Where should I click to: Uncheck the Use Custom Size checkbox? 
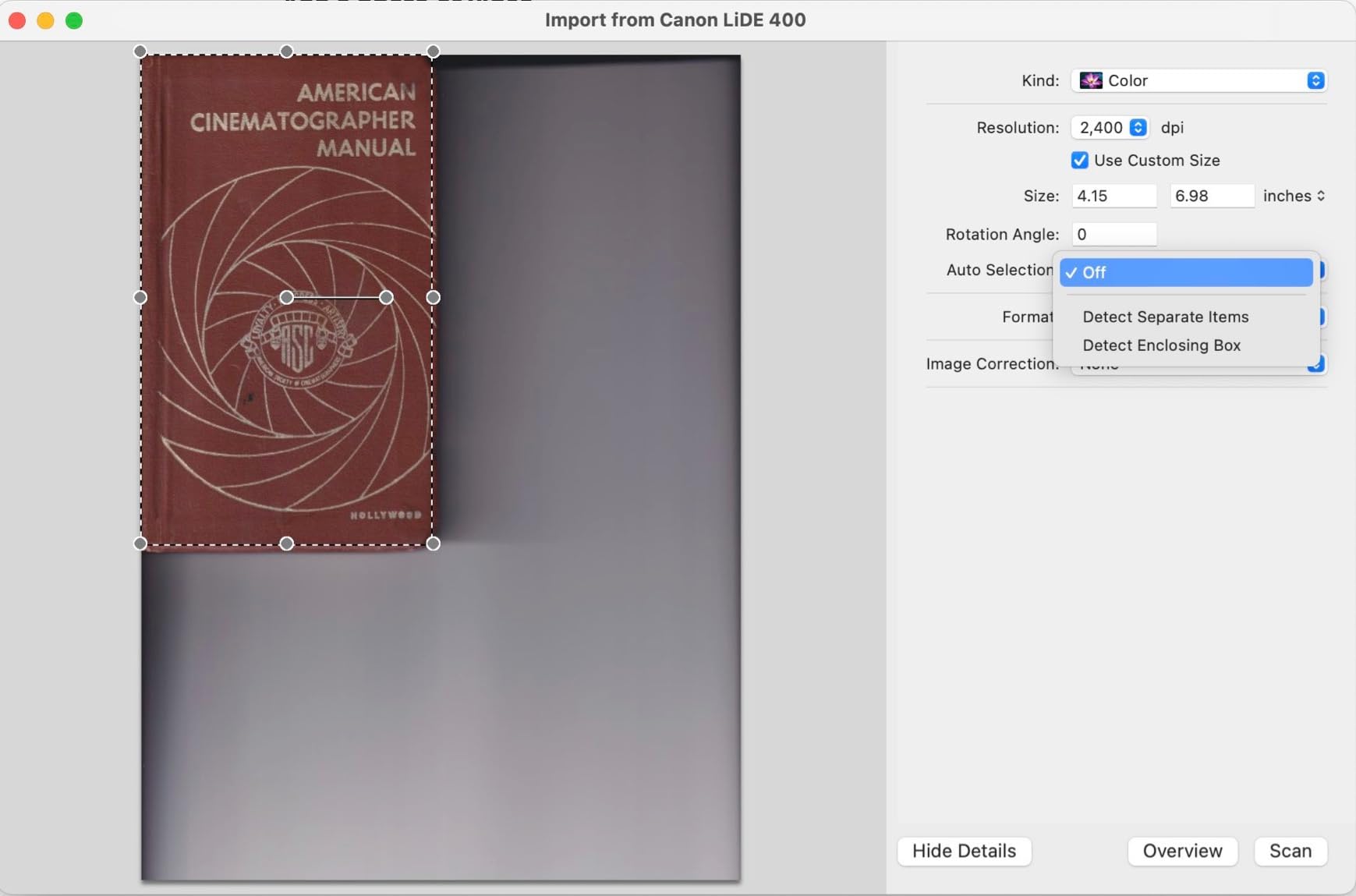pyautogui.click(x=1080, y=160)
